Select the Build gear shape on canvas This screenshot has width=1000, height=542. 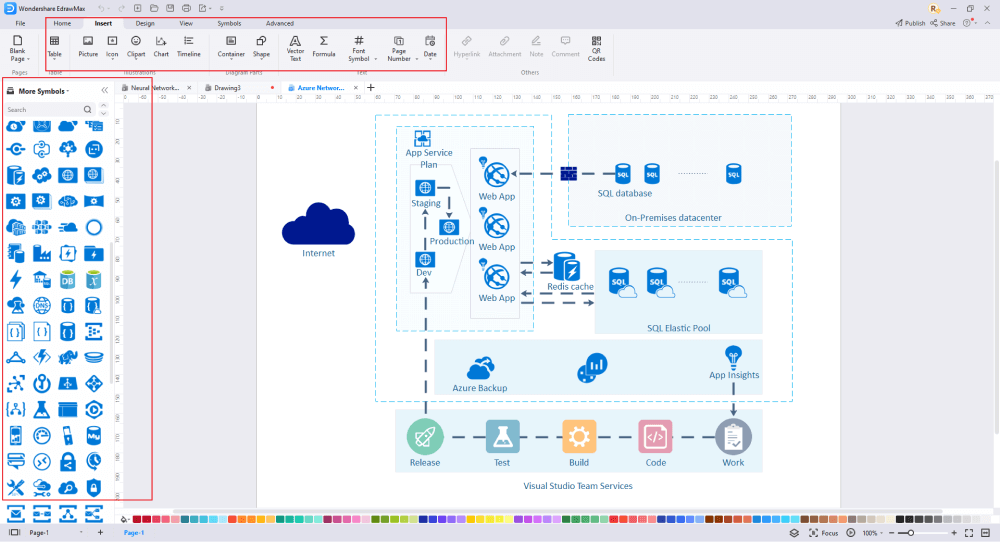point(578,437)
